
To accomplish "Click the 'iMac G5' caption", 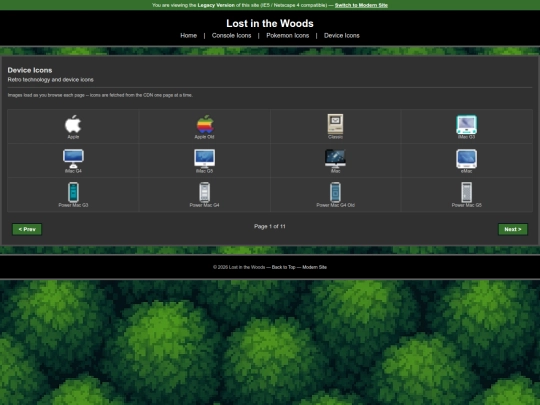I will [x=205, y=171].
